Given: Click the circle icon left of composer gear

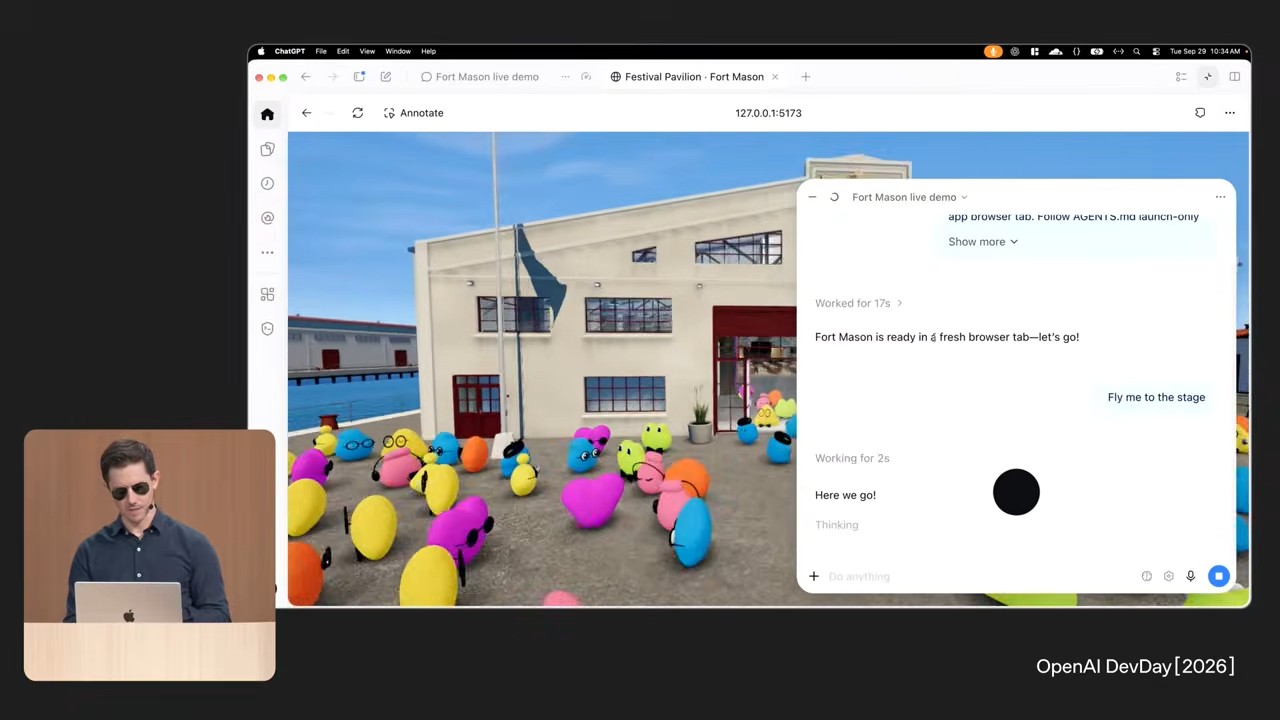Looking at the screenshot, I should click(1146, 576).
